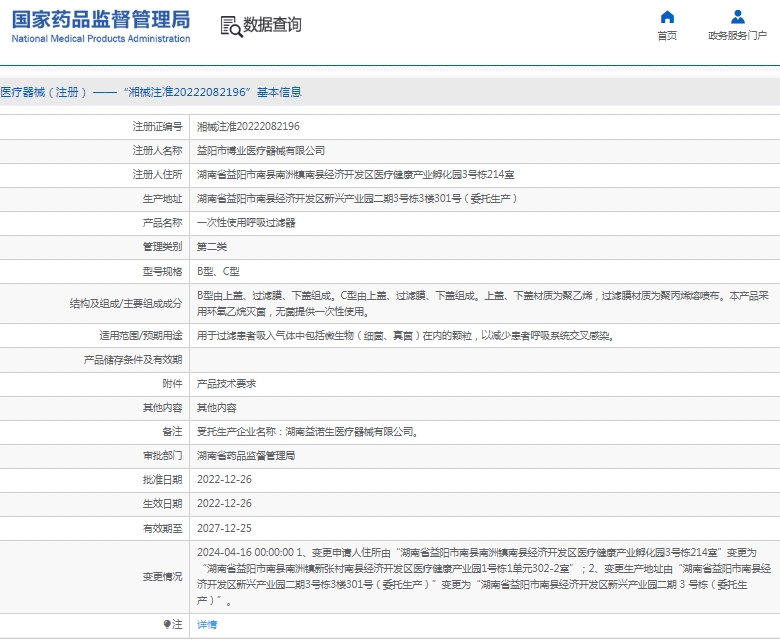
Task: Select model value B型、C型
Action: pyautogui.click(x=218, y=272)
